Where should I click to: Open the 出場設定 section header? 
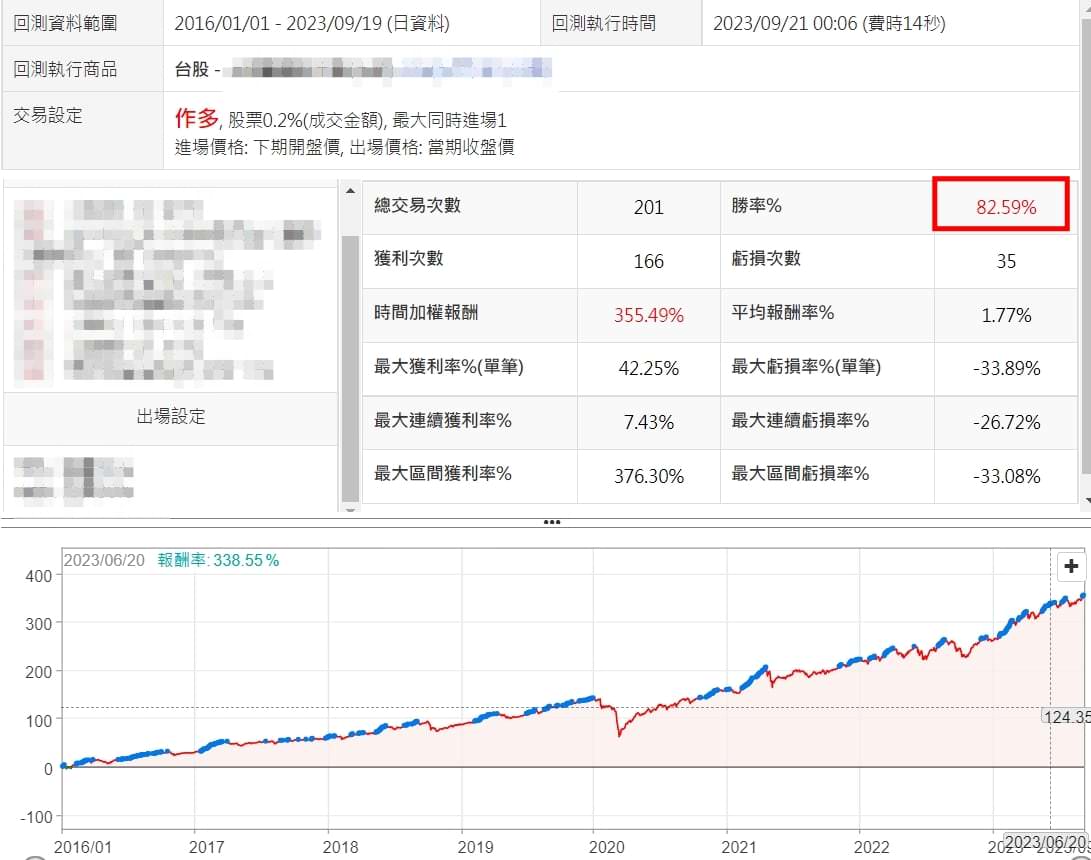[171, 417]
